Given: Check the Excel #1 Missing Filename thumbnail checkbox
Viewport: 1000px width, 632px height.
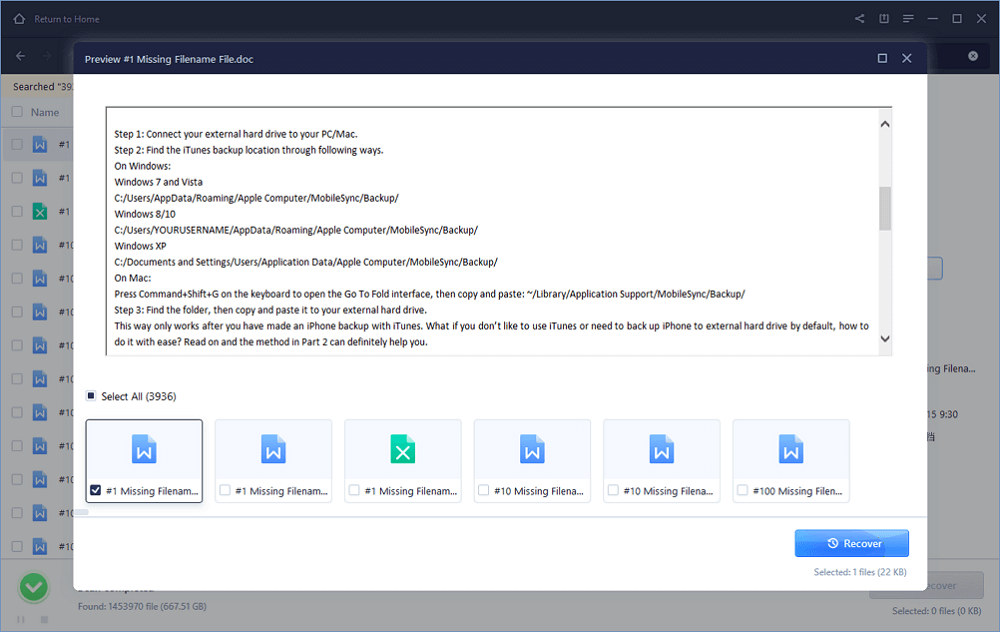Looking at the screenshot, I should [354, 490].
